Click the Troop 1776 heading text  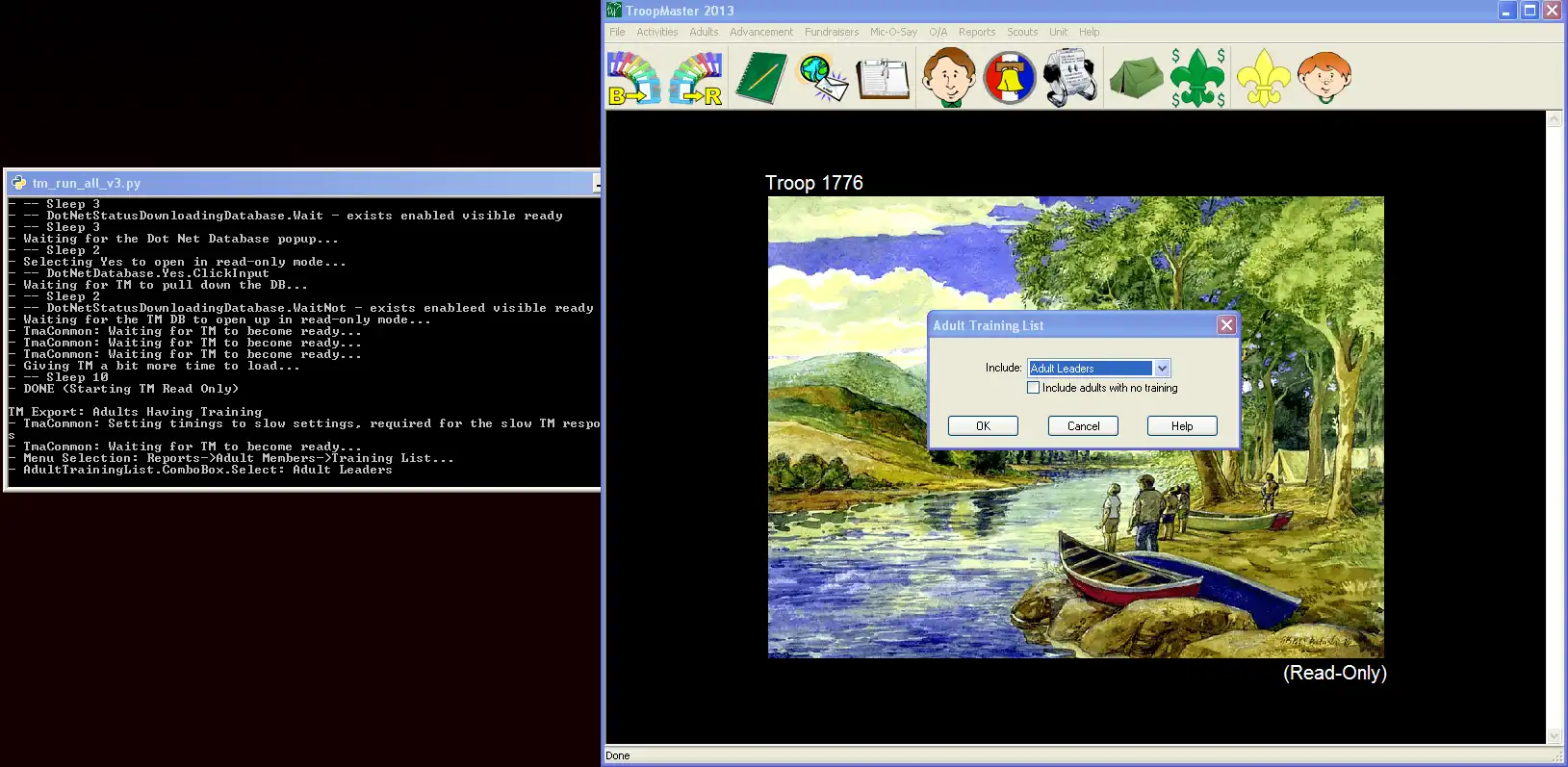(814, 183)
